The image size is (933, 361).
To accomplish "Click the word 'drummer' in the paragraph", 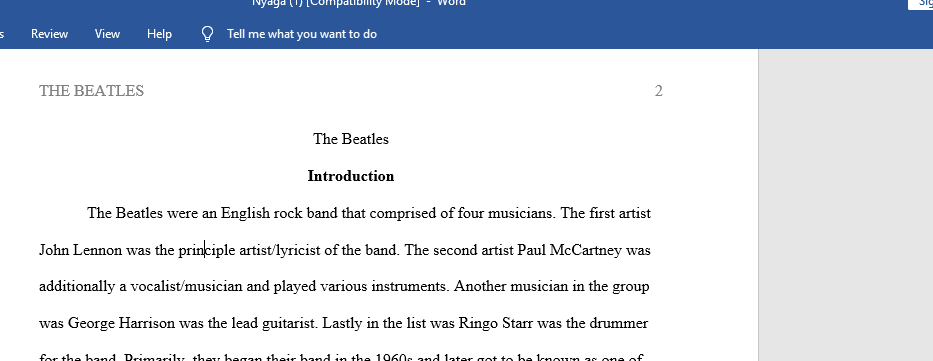I will tap(618, 324).
